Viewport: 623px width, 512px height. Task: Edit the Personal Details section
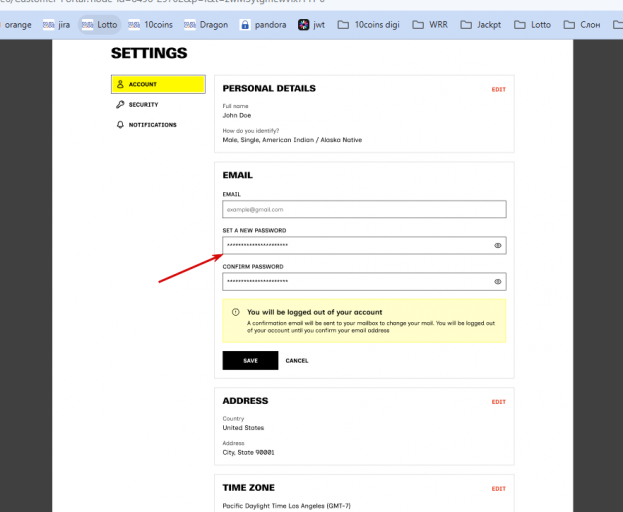[499, 89]
